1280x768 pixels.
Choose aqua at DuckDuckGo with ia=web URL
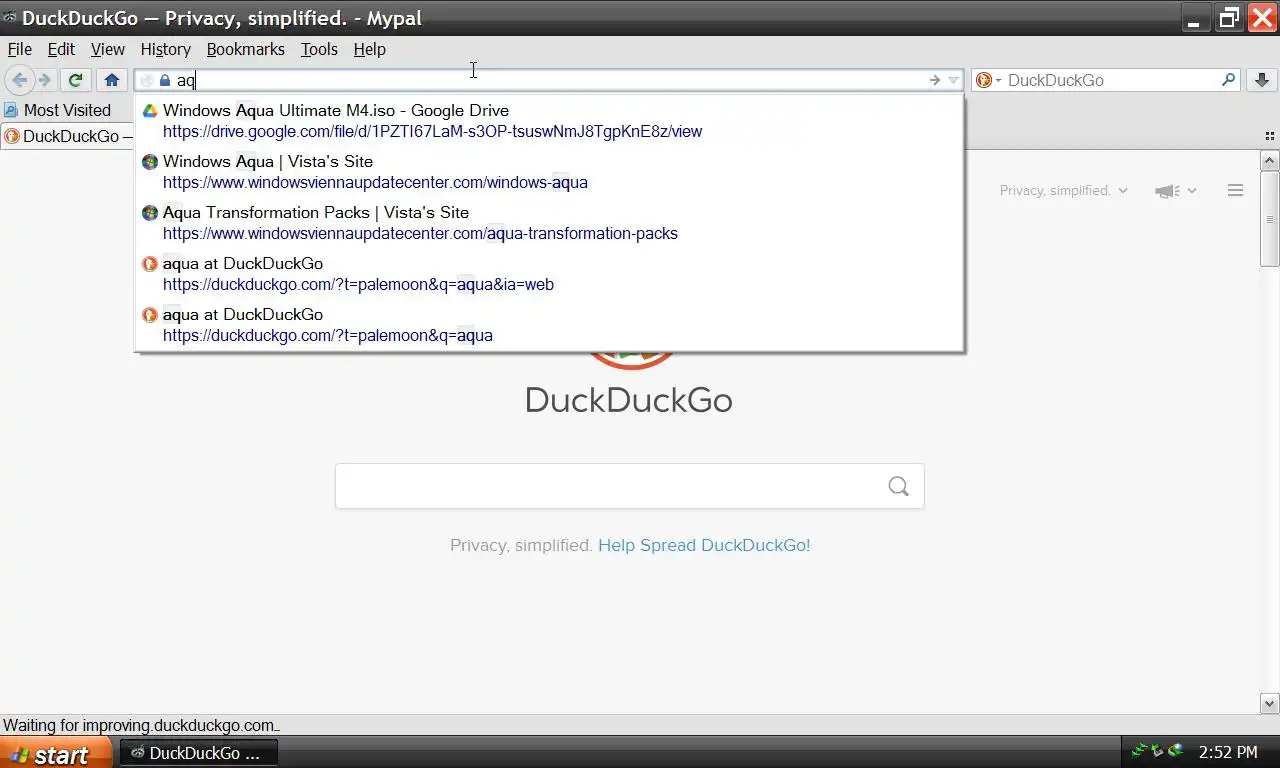tap(358, 284)
